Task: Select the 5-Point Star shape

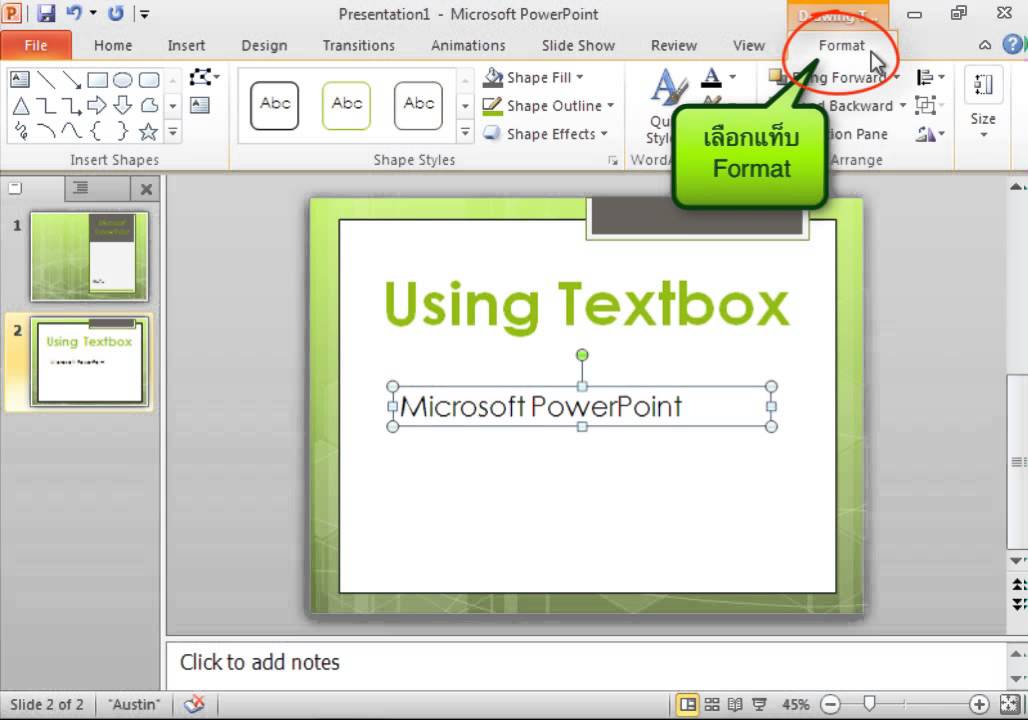Action: tap(149, 132)
